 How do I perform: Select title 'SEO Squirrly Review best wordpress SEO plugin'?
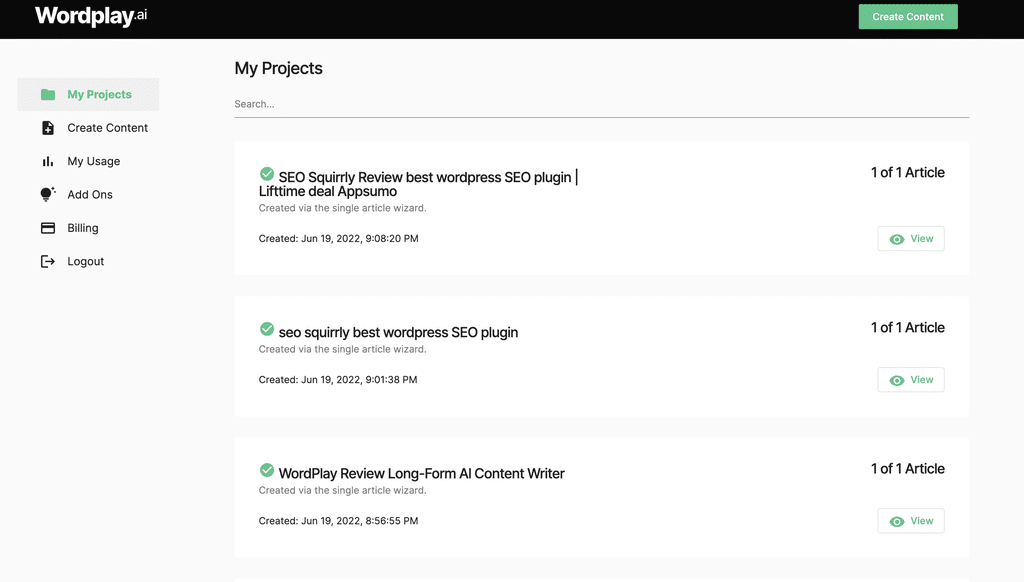[x=418, y=184]
